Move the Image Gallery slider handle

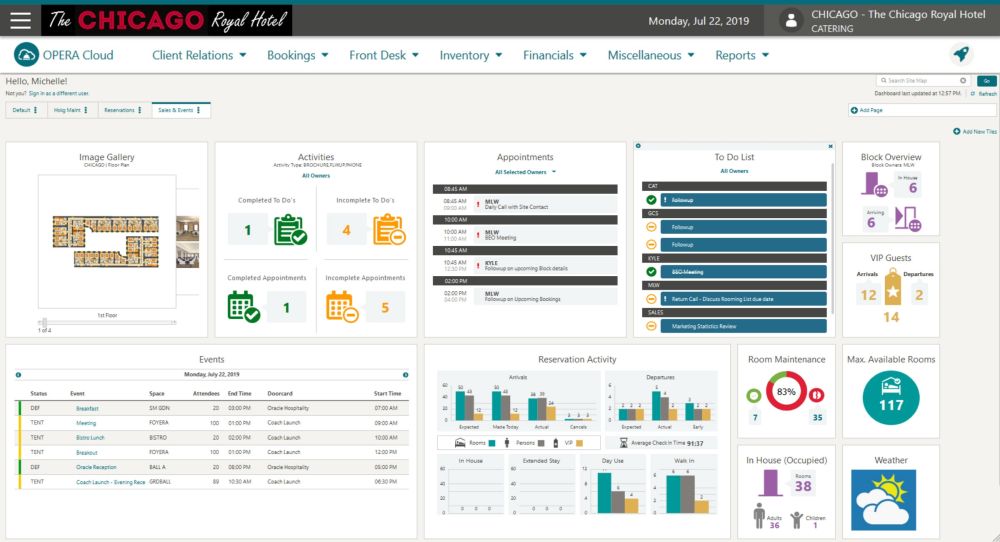(x=43, y=323)
